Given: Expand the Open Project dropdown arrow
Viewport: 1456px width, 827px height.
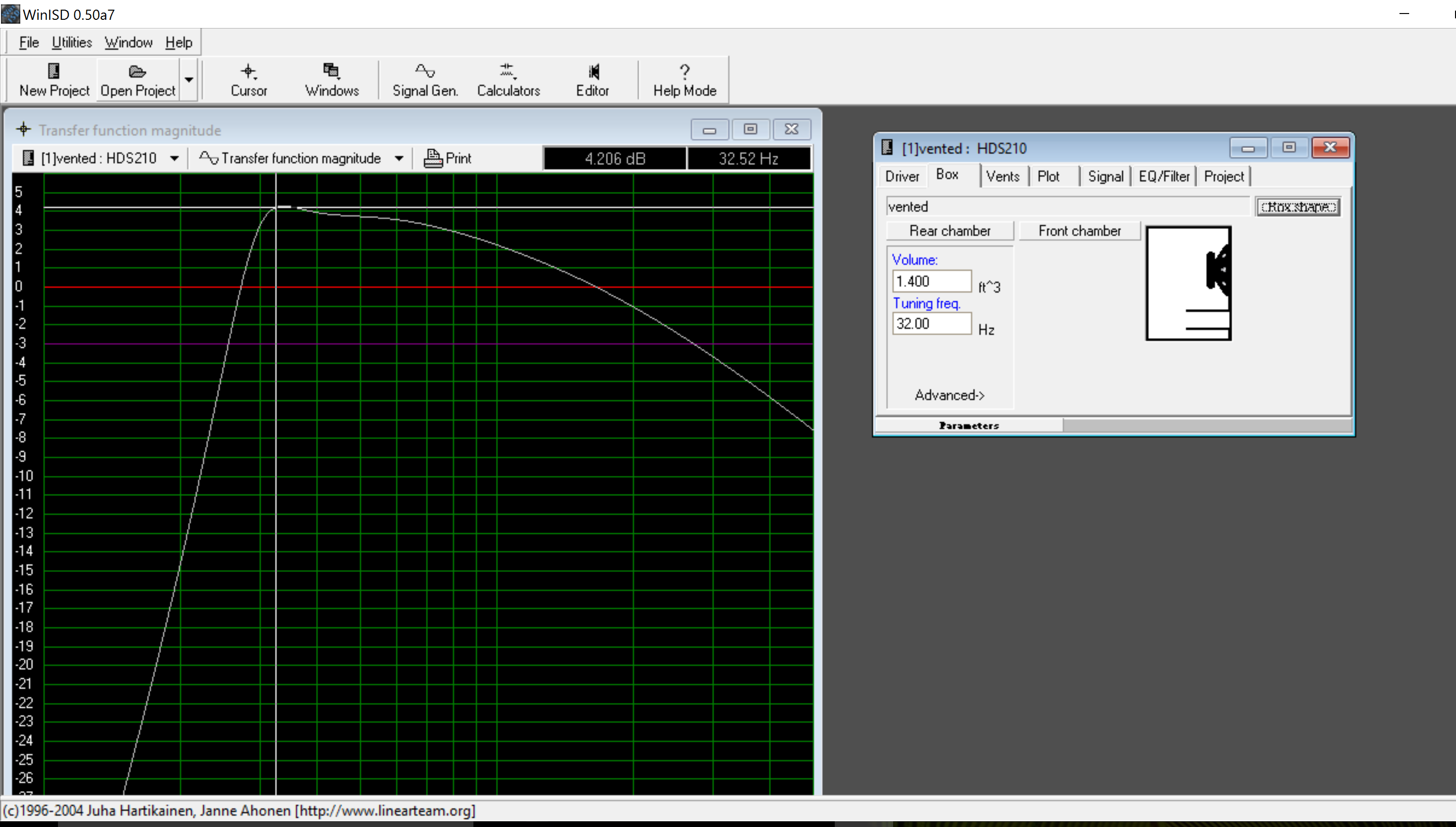Looking at the screenshot, I should point(189,80).
